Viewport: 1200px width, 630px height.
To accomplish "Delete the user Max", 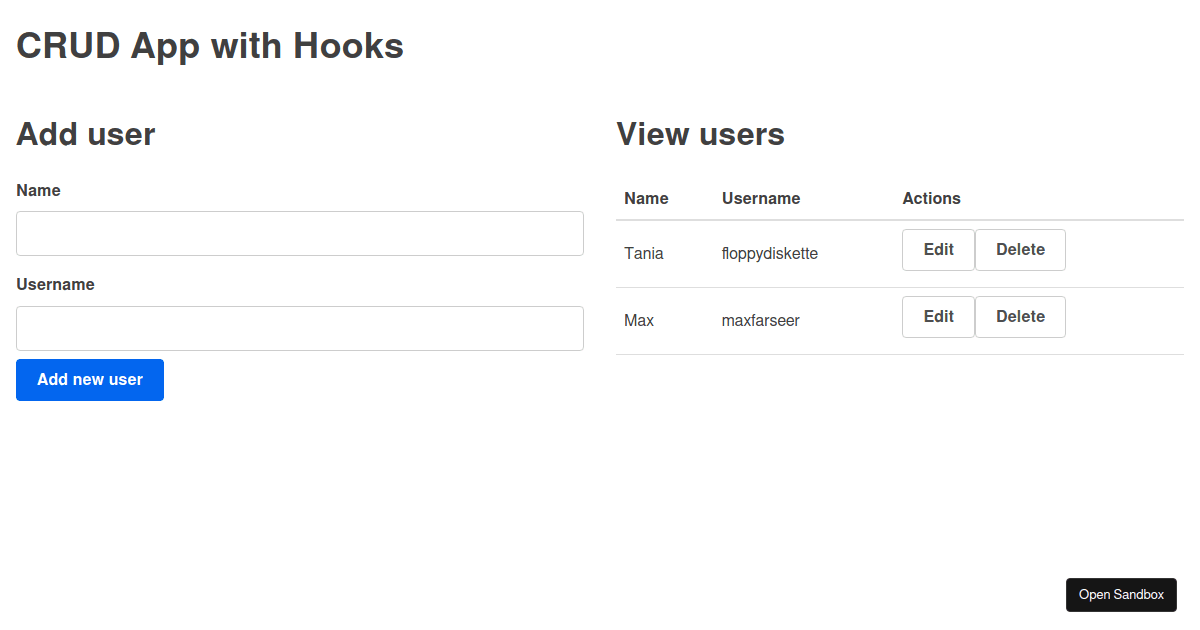I will pos(1019,316).
